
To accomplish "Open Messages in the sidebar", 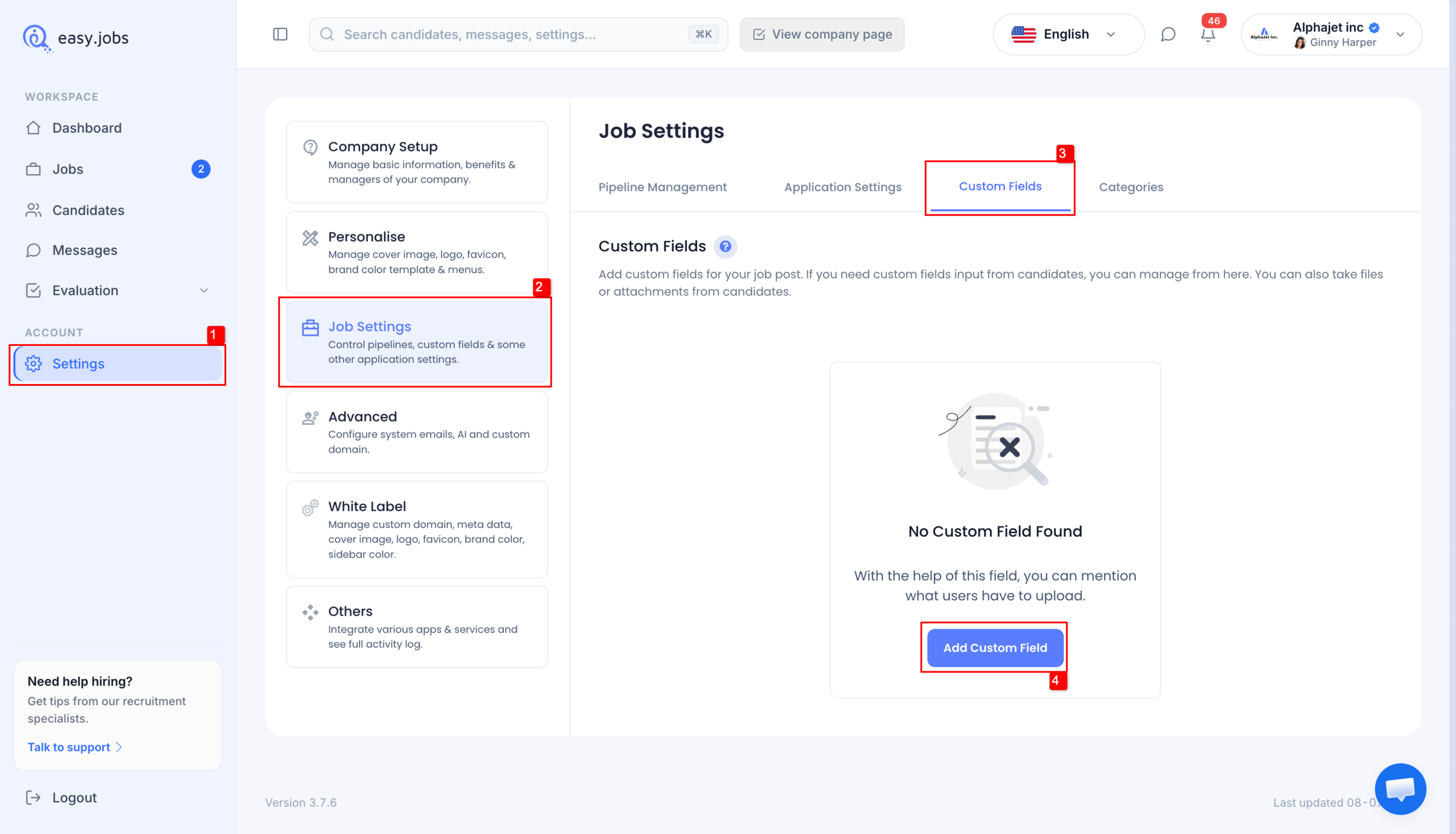I will 117,250.
